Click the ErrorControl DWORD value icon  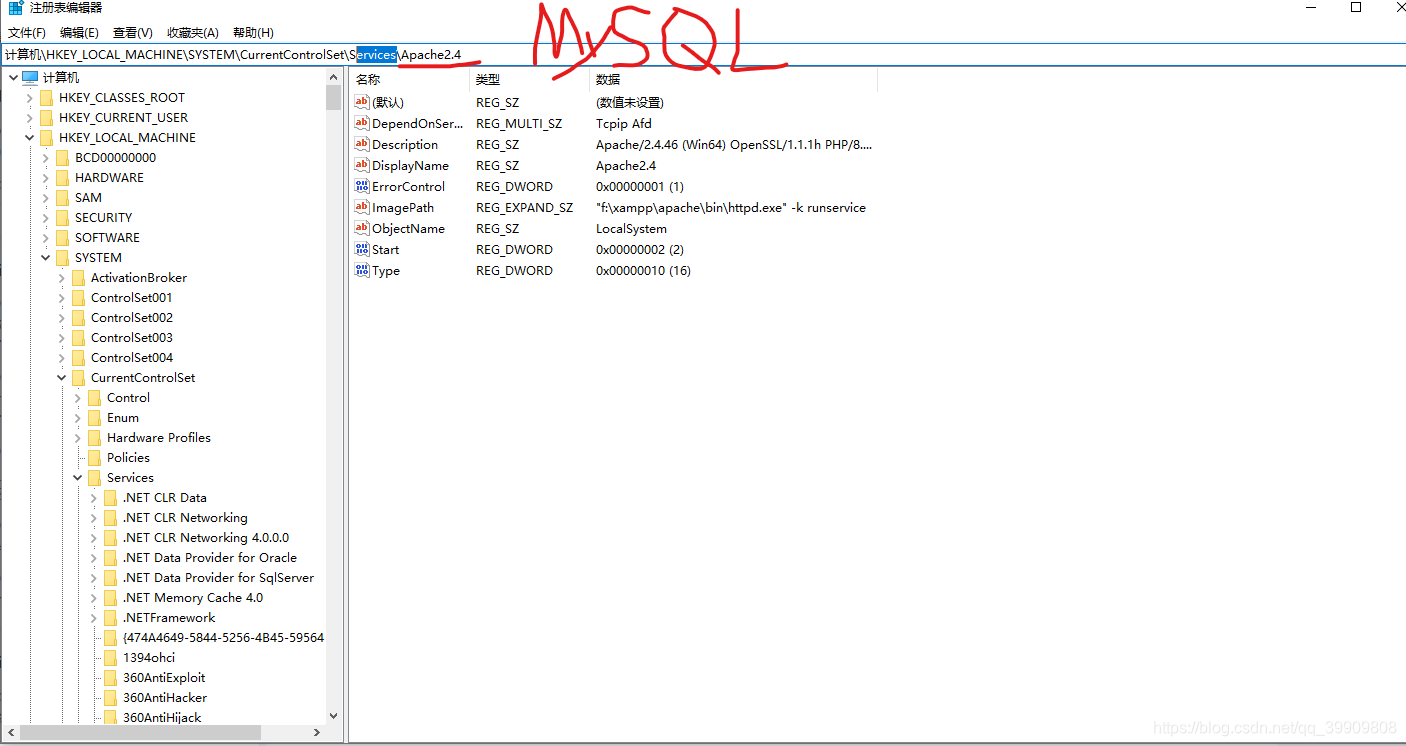tap(362, 186)
